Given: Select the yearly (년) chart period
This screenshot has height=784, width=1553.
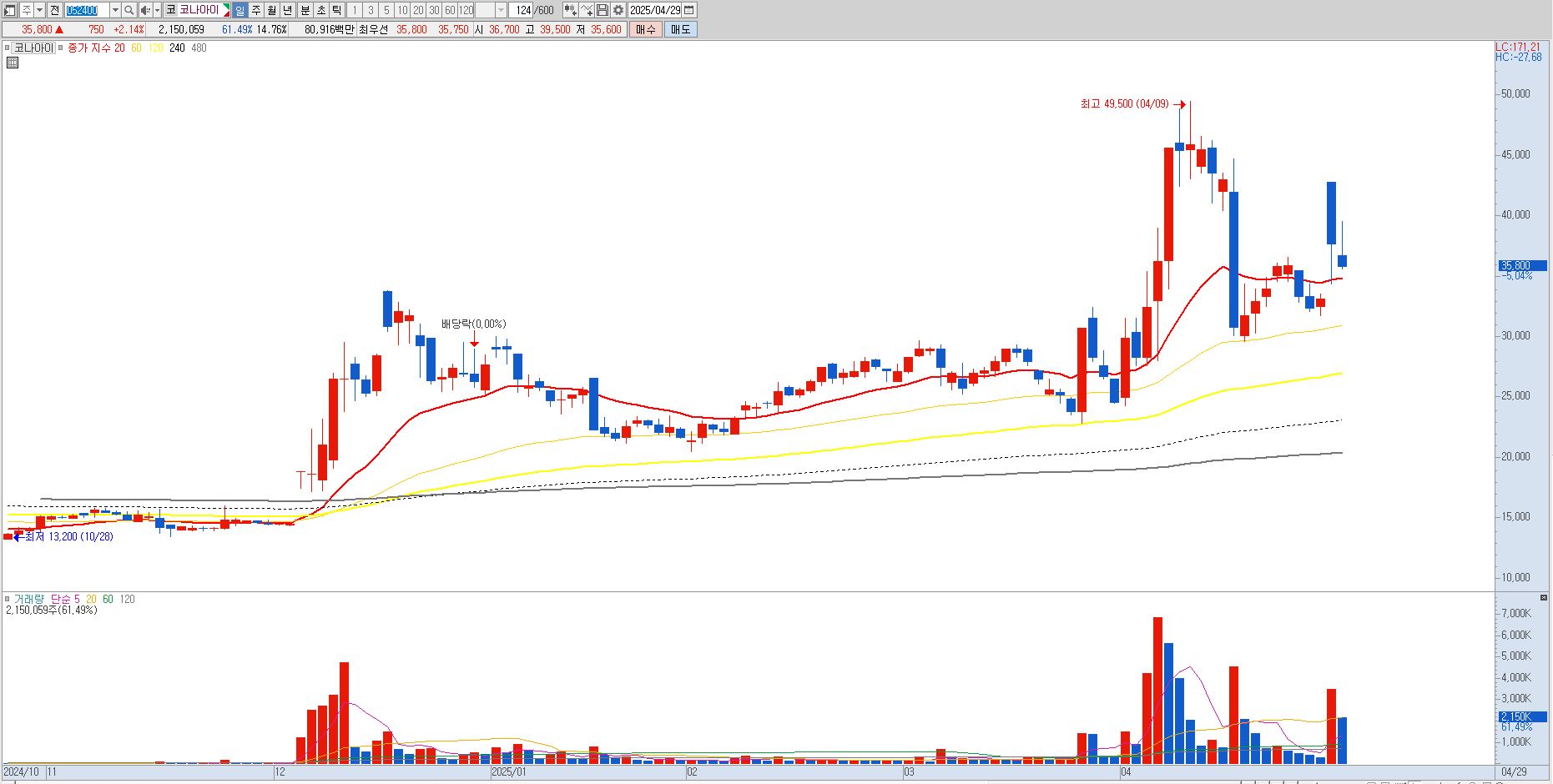Looking at the screenshot, I should pyautogui.click(x=288, y=10).
